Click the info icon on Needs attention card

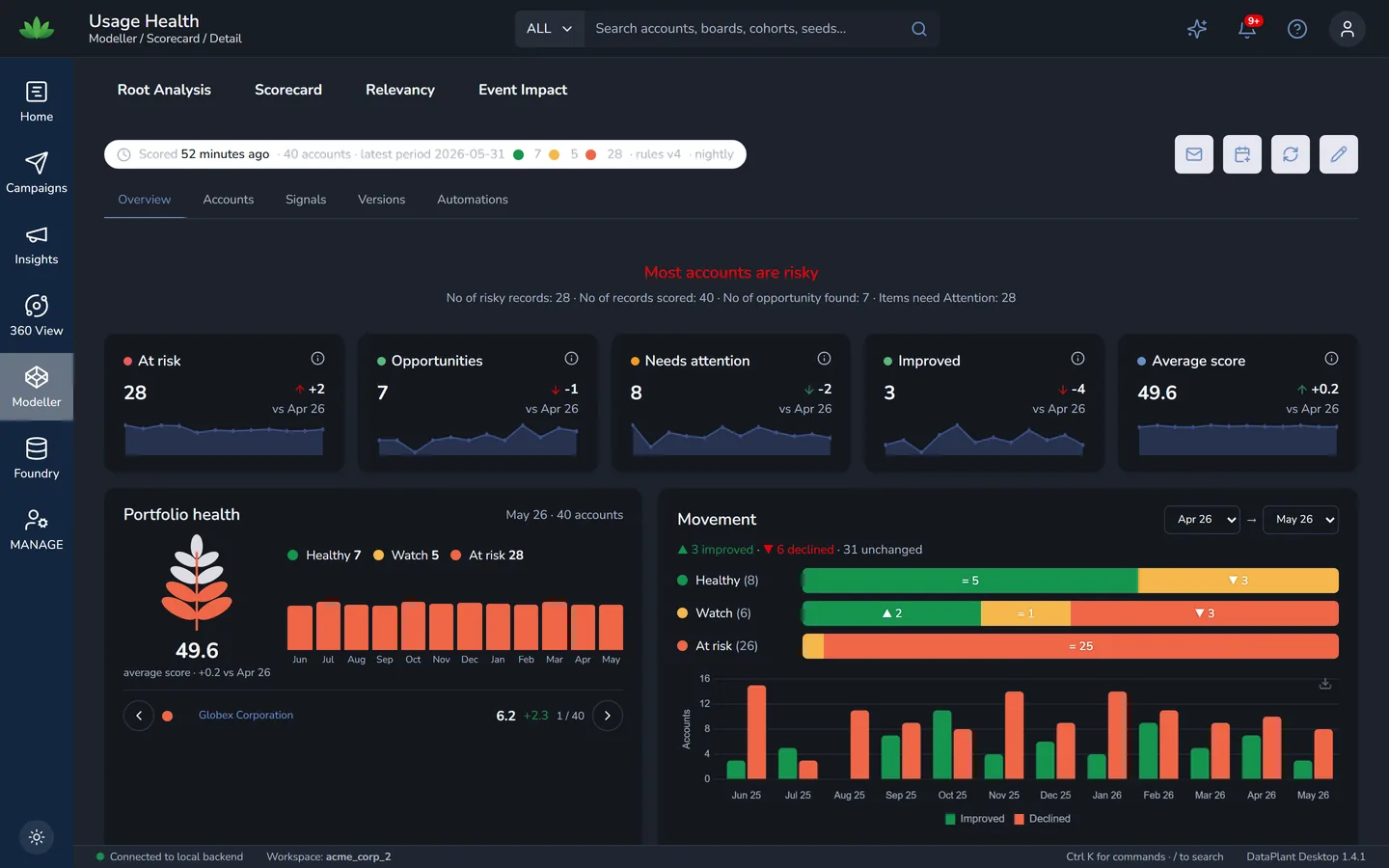coord(825,359)
